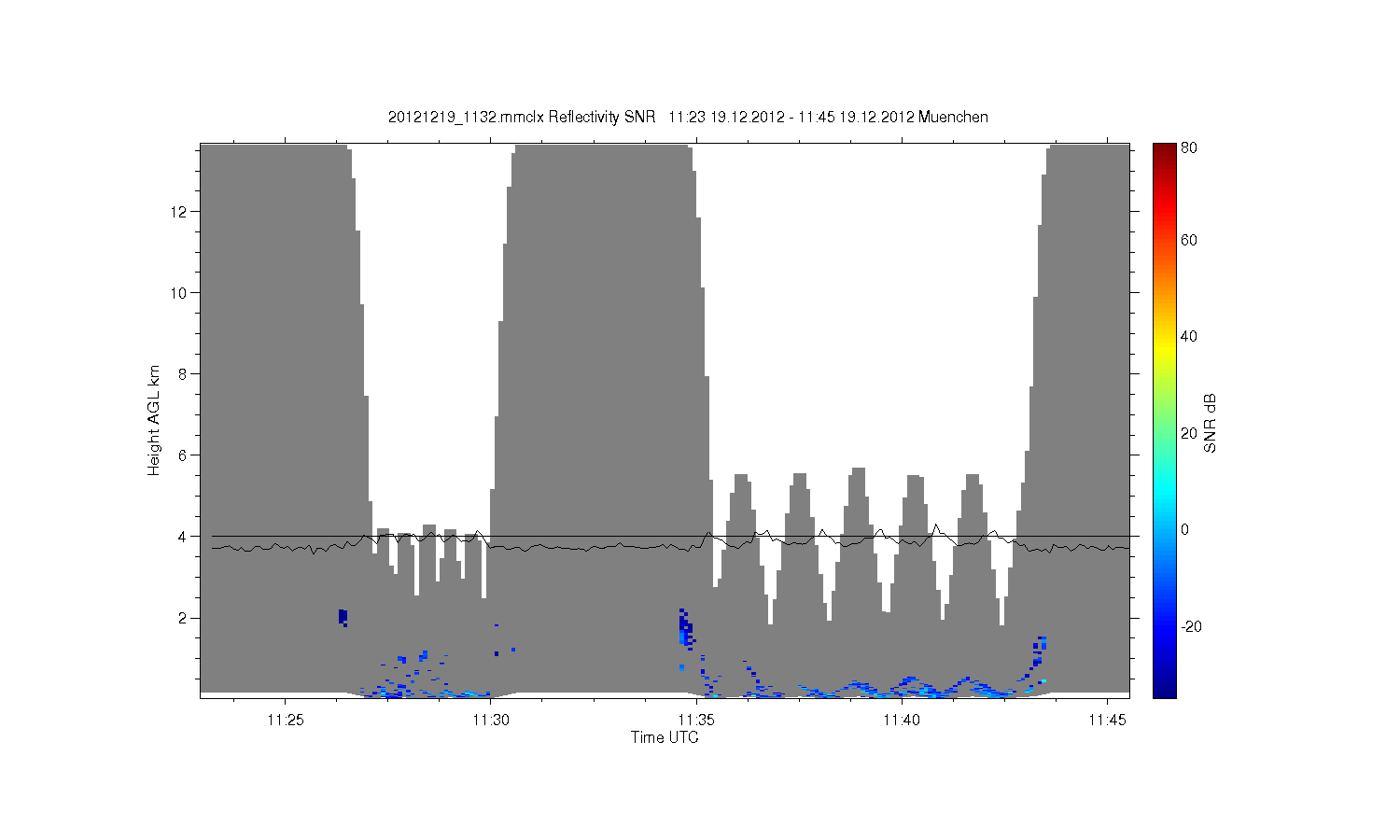Viewport: 1400px width, 840px height.
Task: Click the colorbar value 20
Action: click(1189, 433)
